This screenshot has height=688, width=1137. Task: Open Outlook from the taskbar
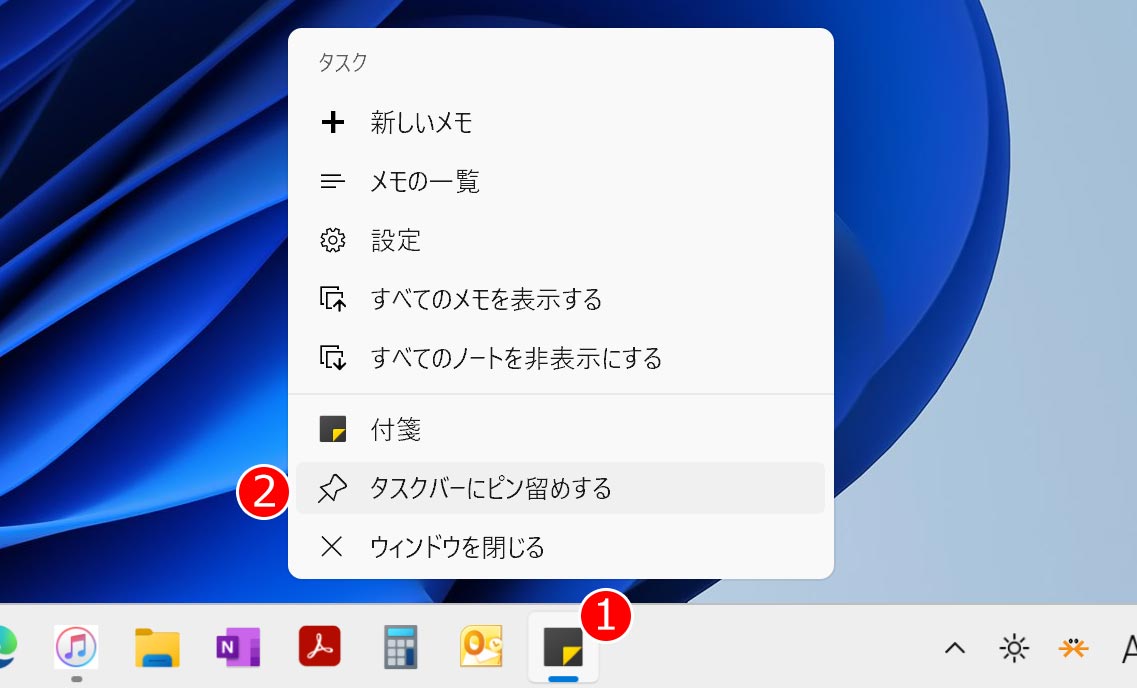pyautogui.click(x=482, y=648)
